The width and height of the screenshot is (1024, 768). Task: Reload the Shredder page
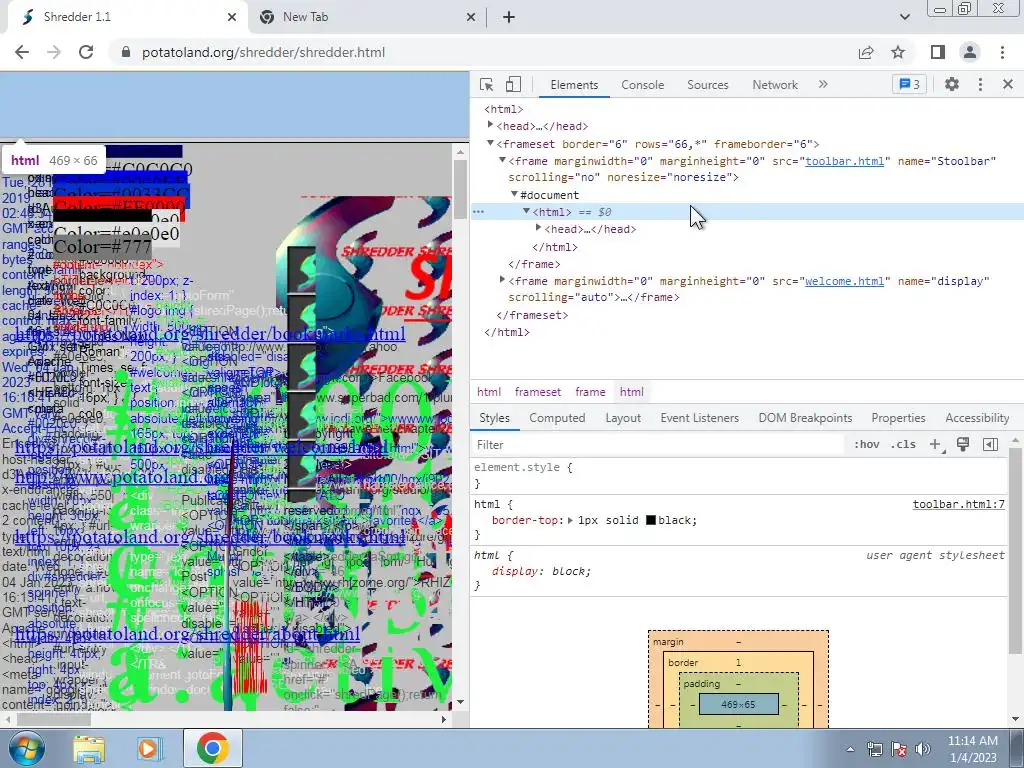click(86, 52)
